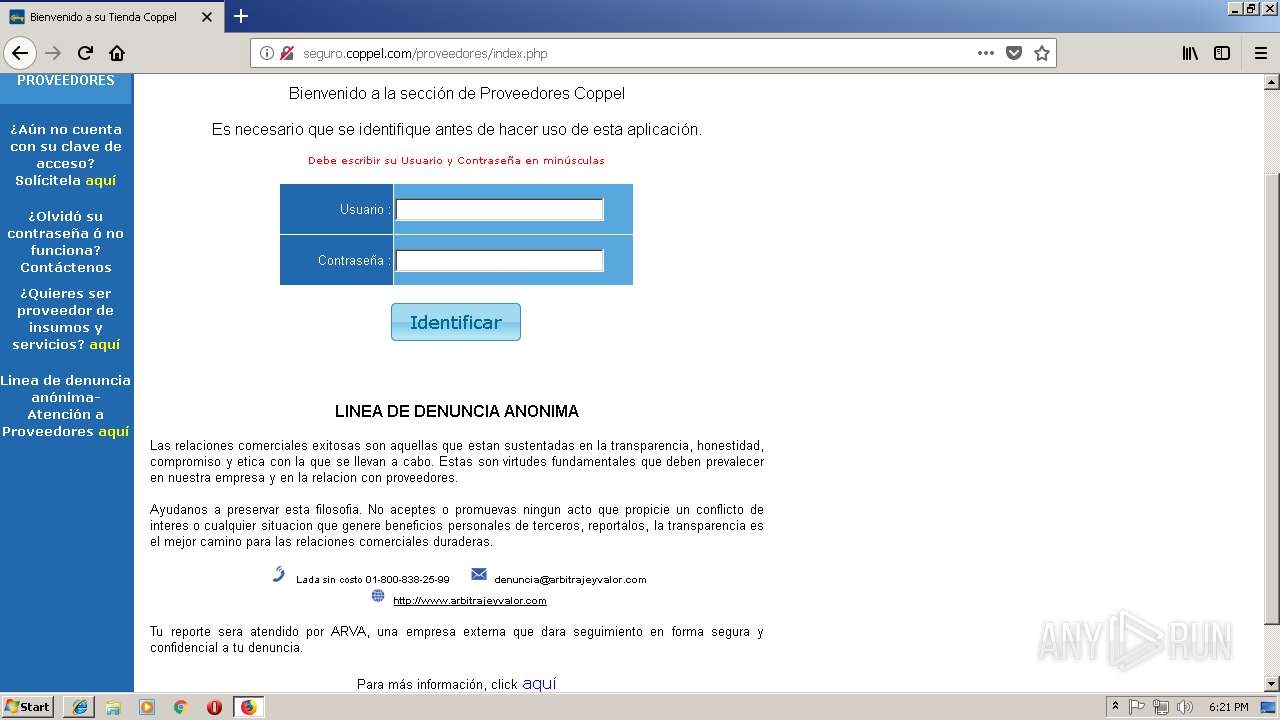Screen dimensions: 1280x720
Task: Close the Bienvenido a su Tienda Coppel tab
Action: [x=207, y=17]
